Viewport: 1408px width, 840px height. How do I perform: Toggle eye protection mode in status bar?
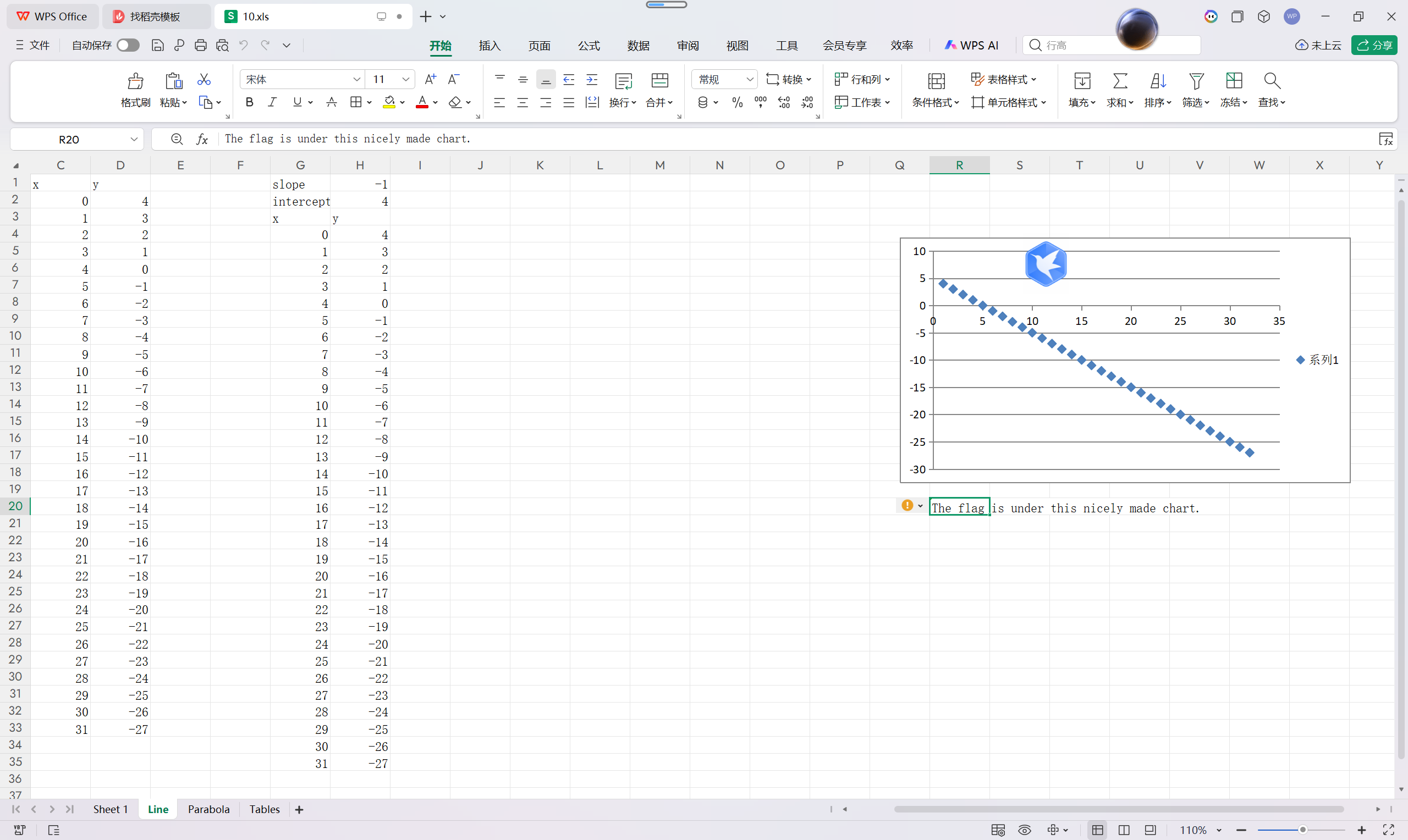(x=1024, y=830)
